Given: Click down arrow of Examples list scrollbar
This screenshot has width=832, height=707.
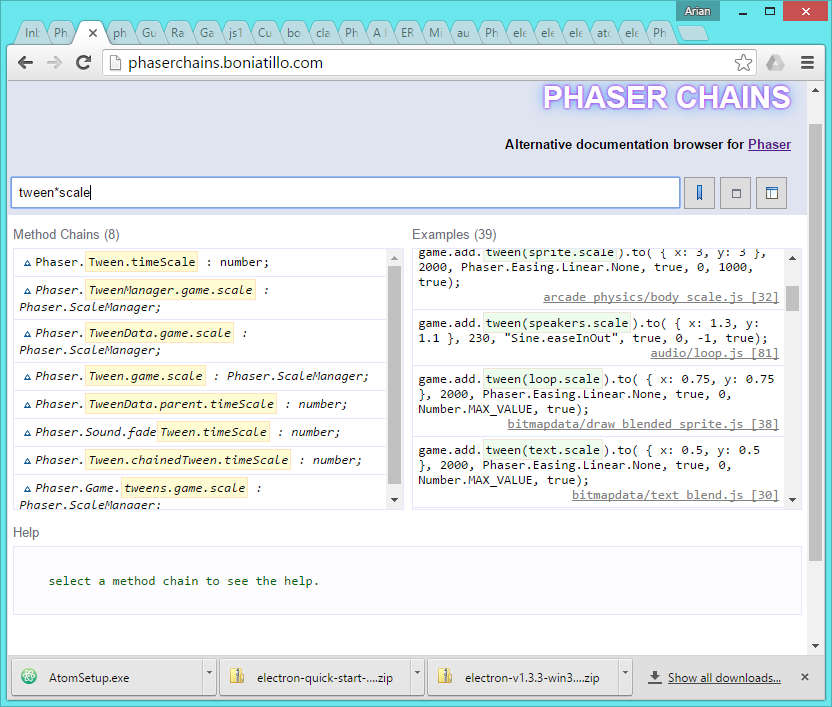Looking at the screenshot, I should (x=792, y=500).
